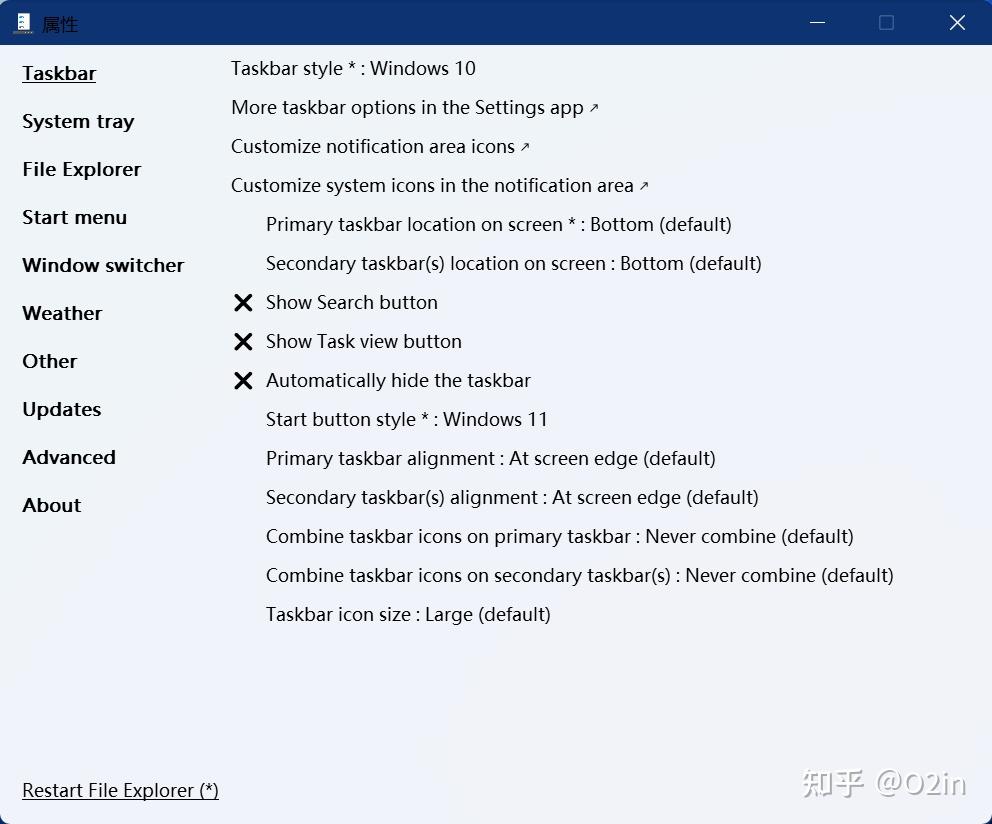This screenshot has height=824, width=992.
Task: Open Customize notification area icons link
Action: [380, 147]
